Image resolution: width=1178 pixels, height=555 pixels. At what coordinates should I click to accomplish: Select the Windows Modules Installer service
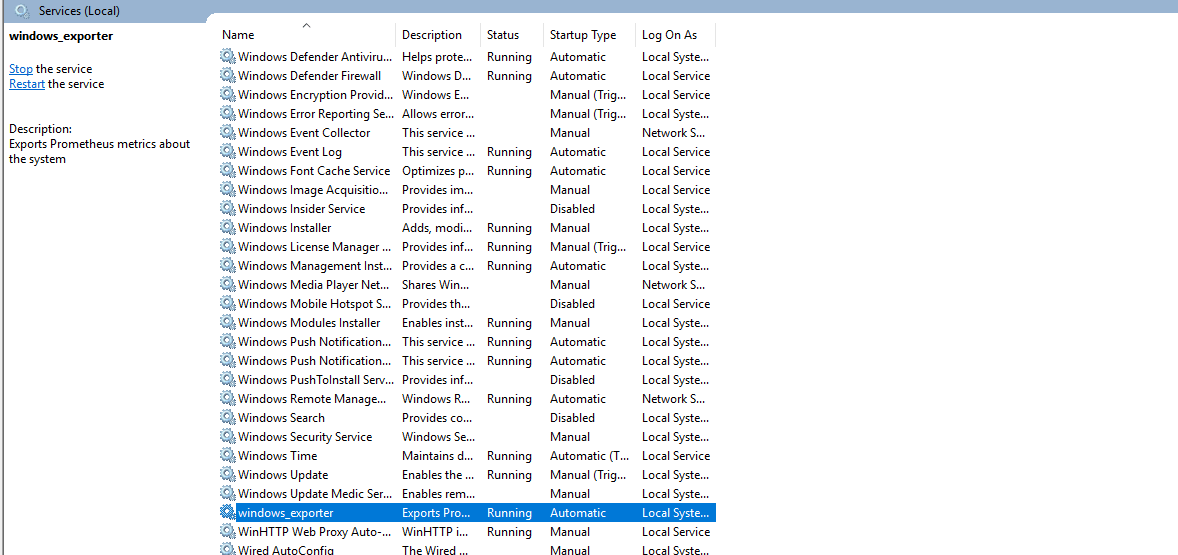point(309,323)
